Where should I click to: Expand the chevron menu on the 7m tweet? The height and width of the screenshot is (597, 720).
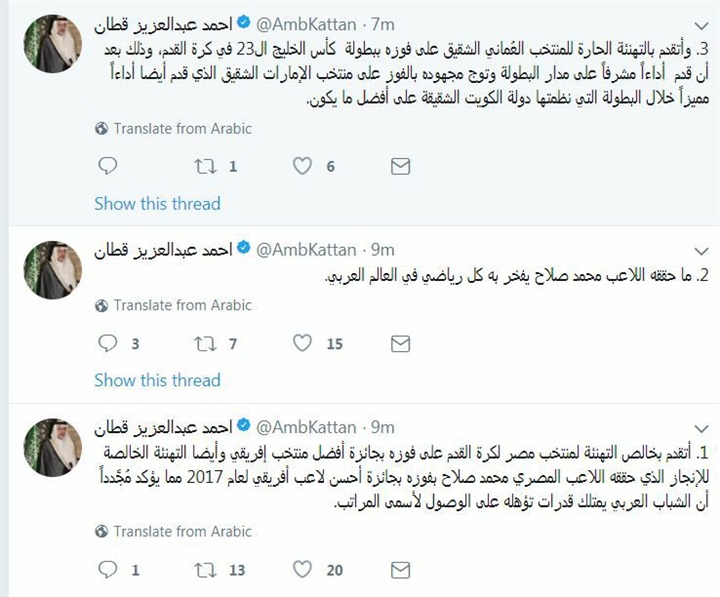pos(701,26)
